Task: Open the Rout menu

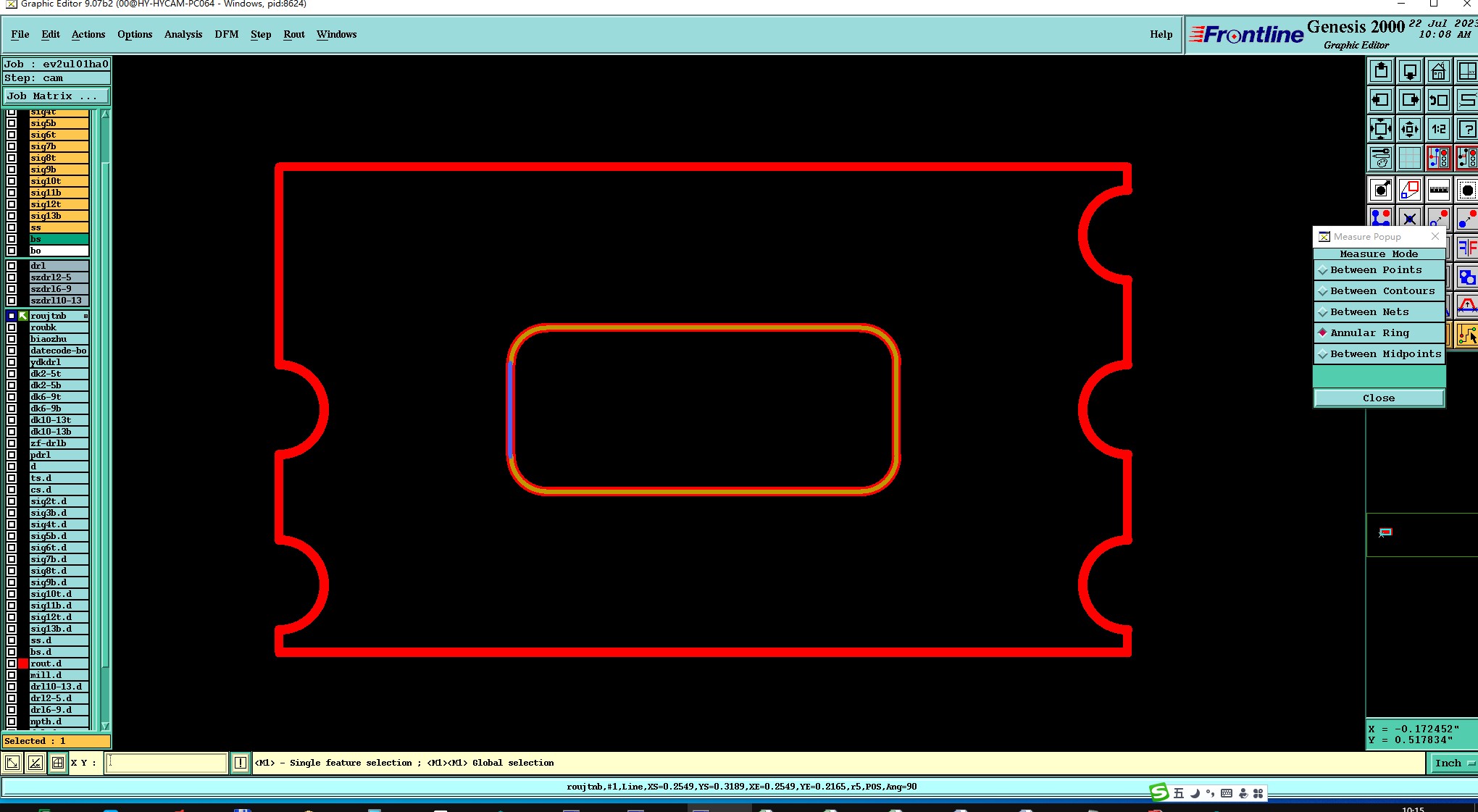Action: click(x=293, y=34)
